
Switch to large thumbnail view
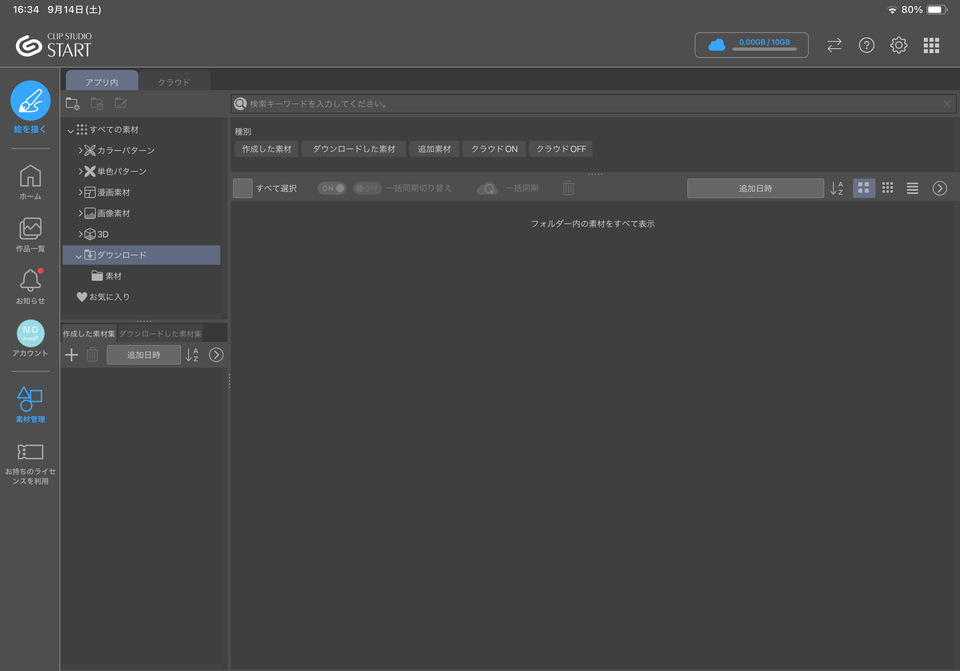[864, 188]
